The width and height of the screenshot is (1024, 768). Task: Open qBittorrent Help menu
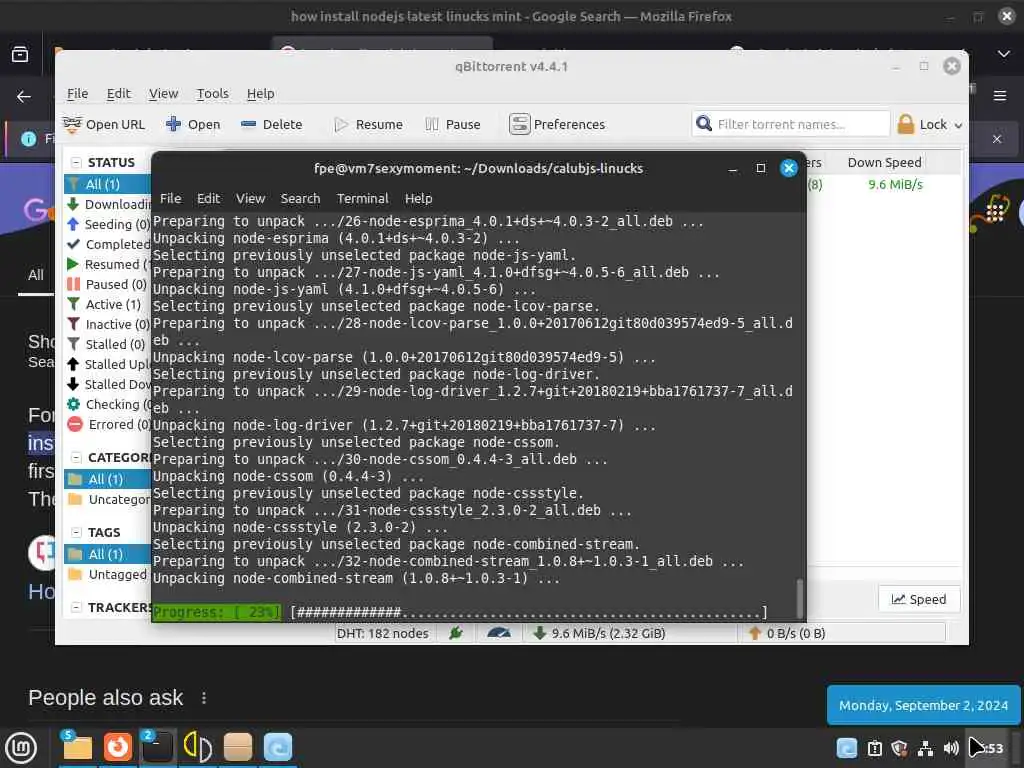(260, 93)
